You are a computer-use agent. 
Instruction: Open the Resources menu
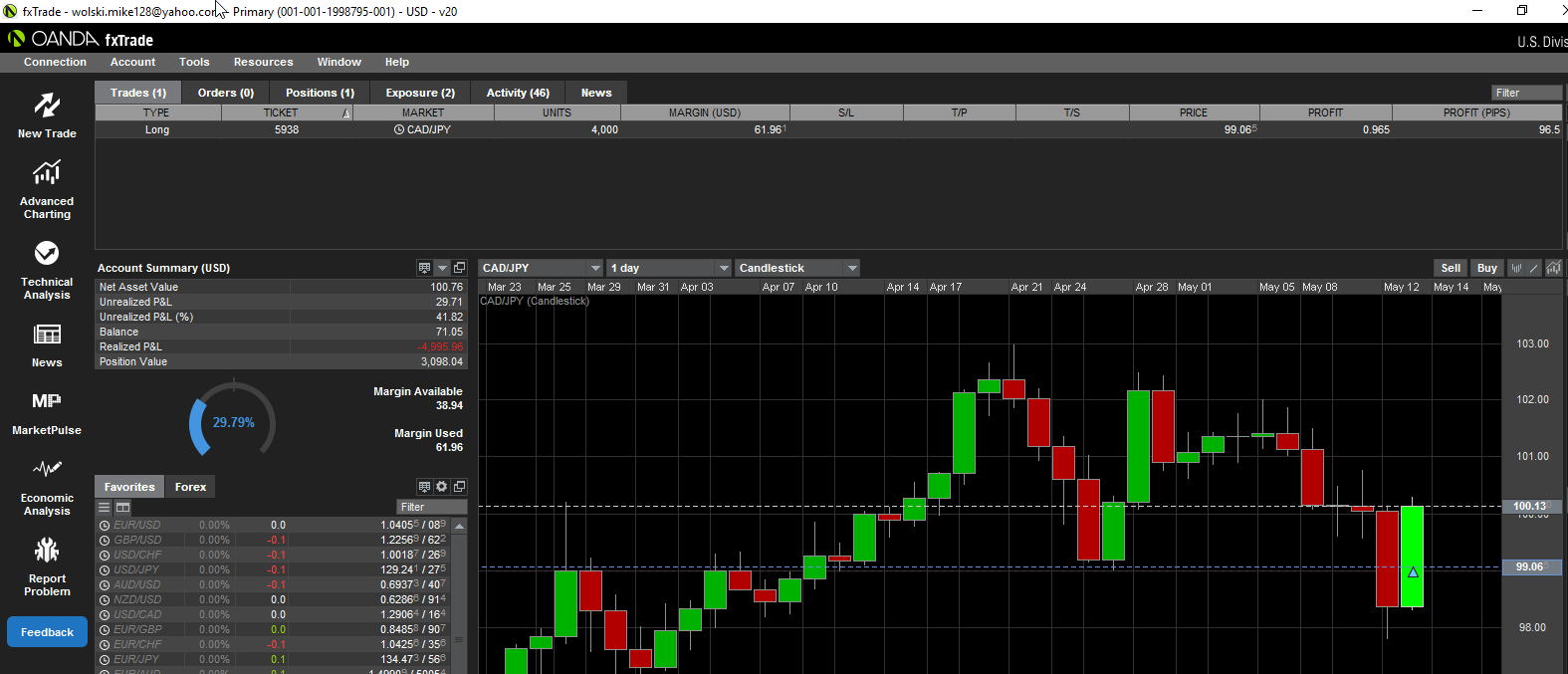pyautogui.click(x=263, y=62)
